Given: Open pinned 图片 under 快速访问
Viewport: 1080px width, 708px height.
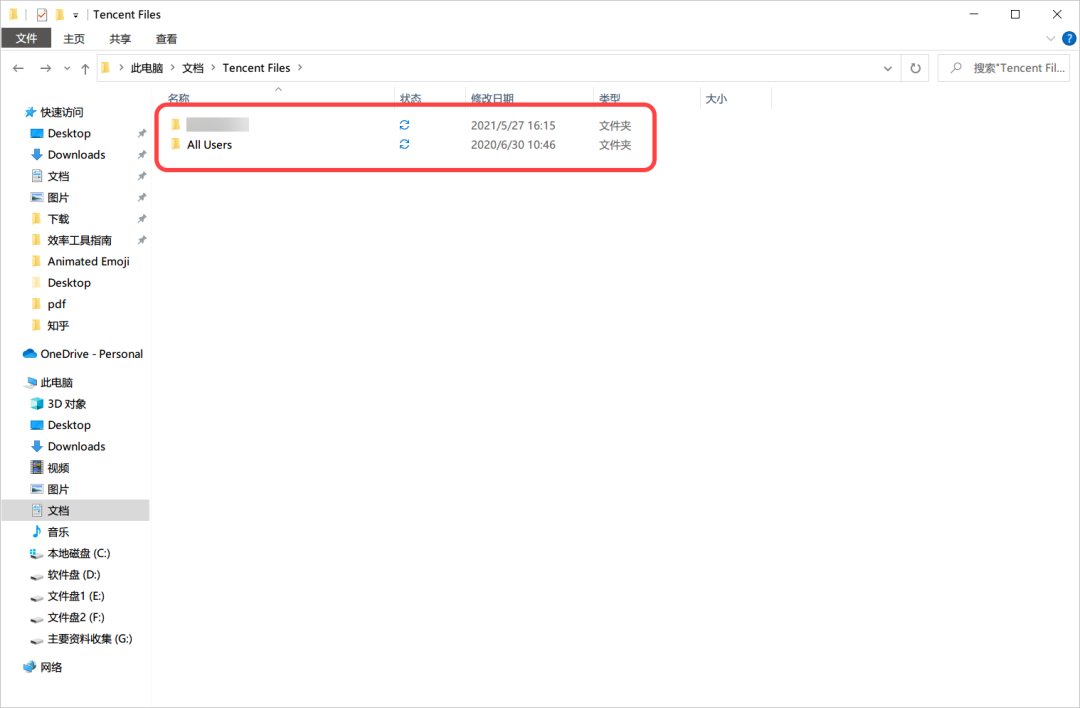Looking at the screenshot, I should pyautogui.click(x=59, y=198).
